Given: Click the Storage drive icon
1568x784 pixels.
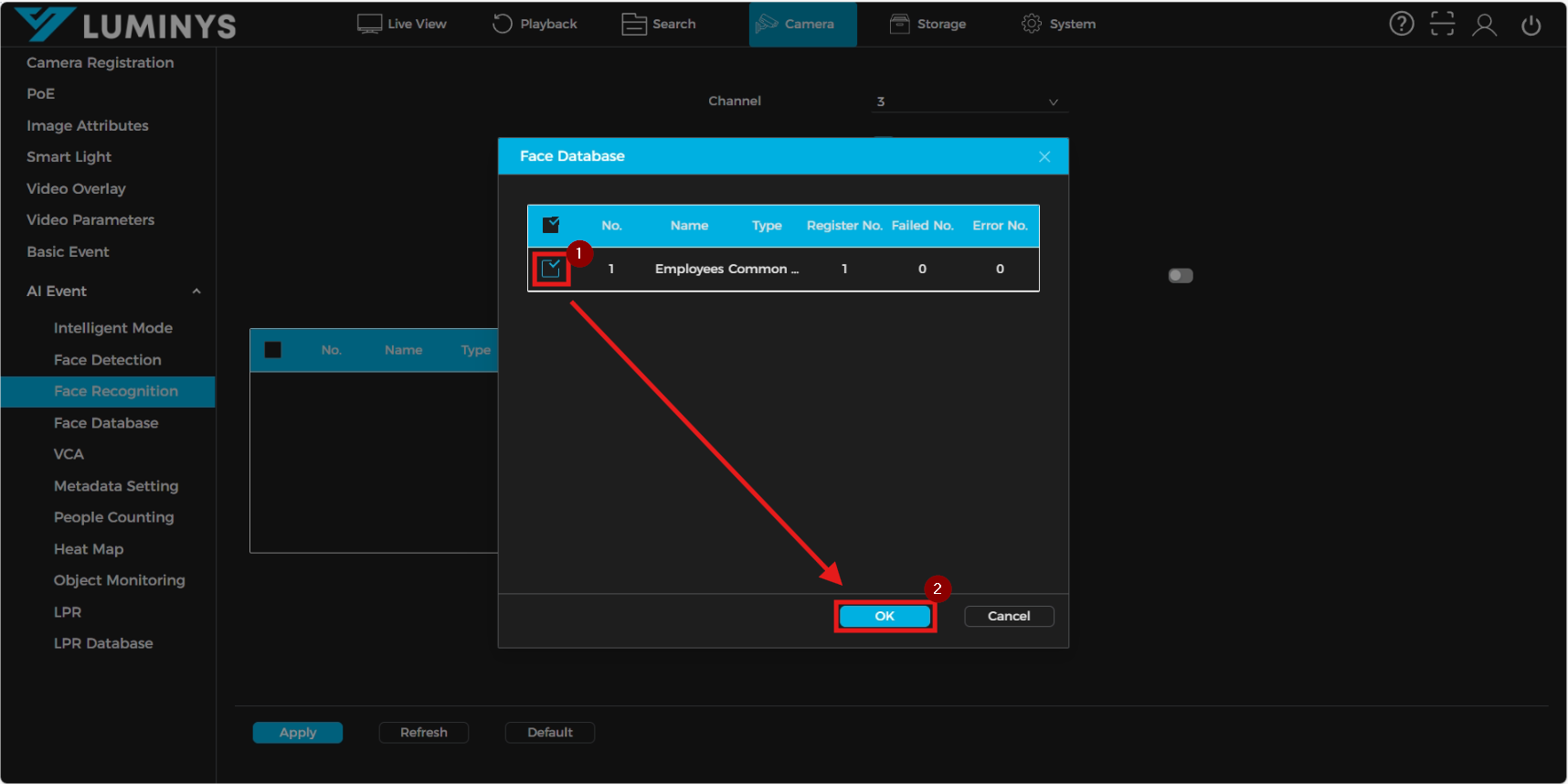Looking at the screenshot, I should pyautogui.click(x=899, y=24).
